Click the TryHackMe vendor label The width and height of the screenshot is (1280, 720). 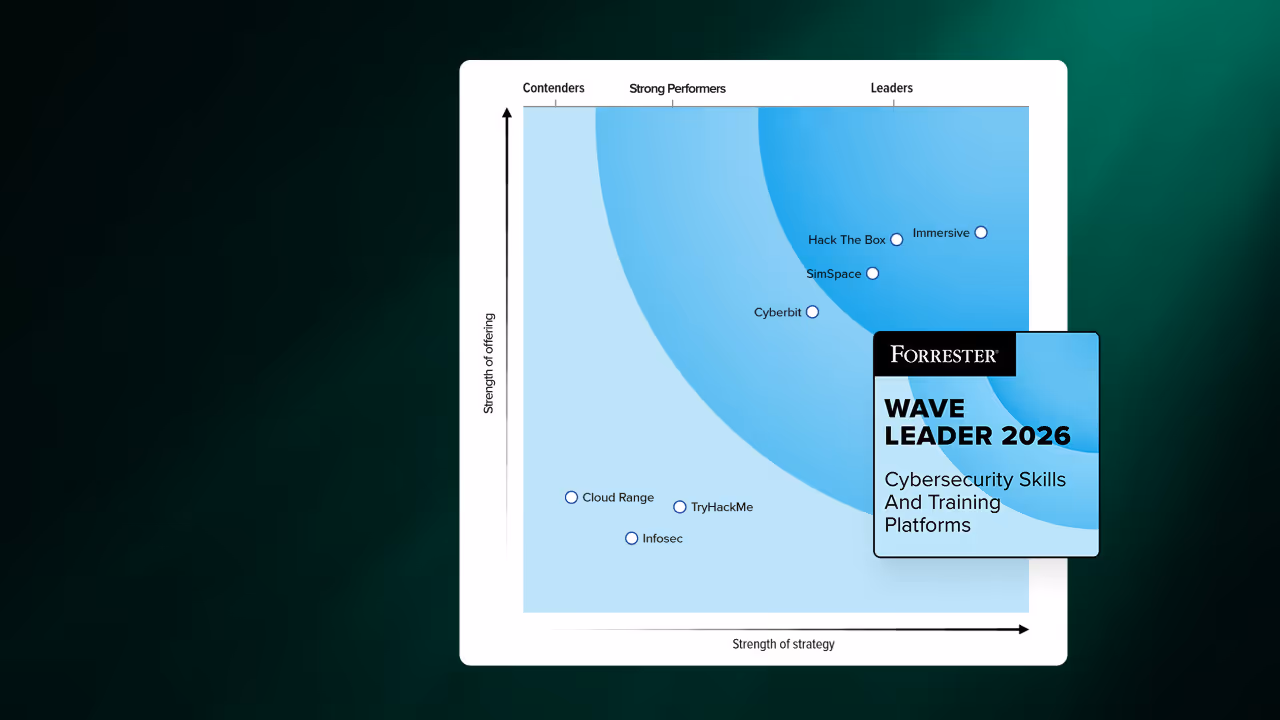(x=722, y=507)
